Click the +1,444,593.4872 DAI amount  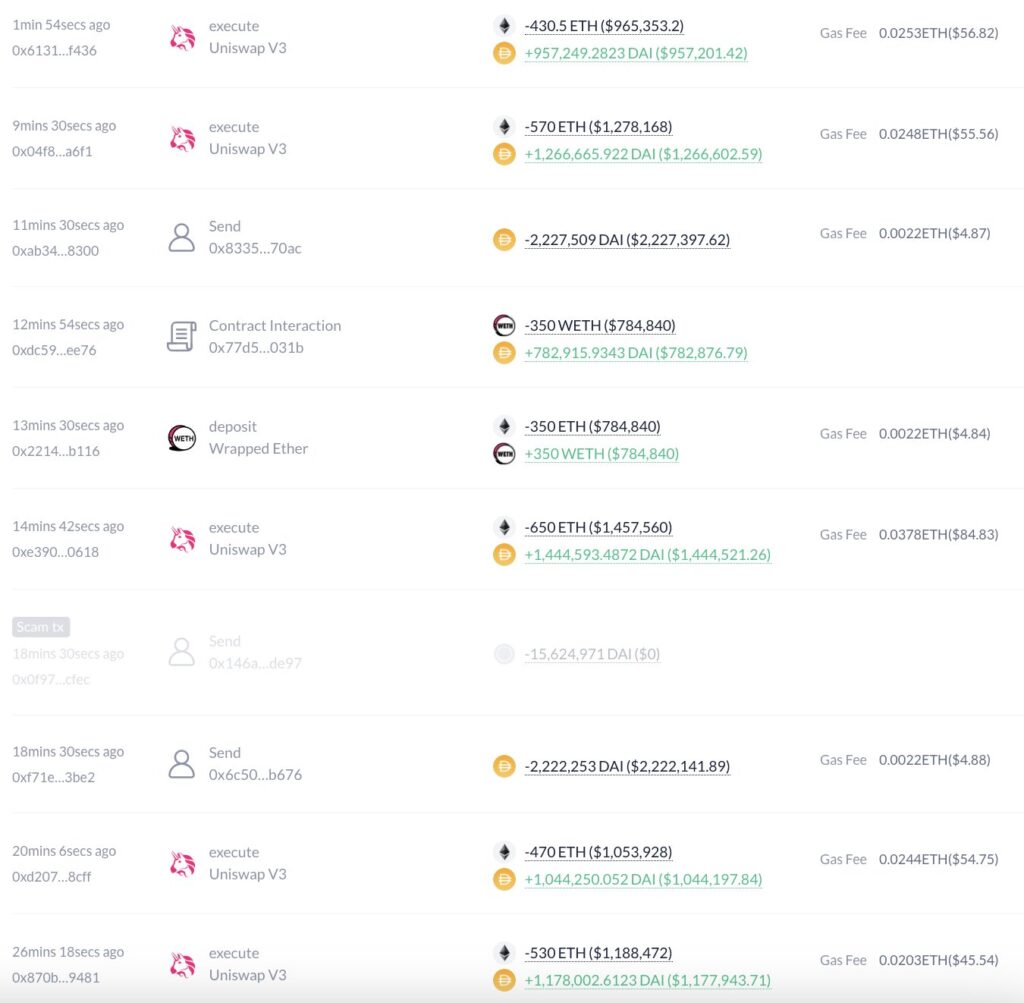[647, 555]
